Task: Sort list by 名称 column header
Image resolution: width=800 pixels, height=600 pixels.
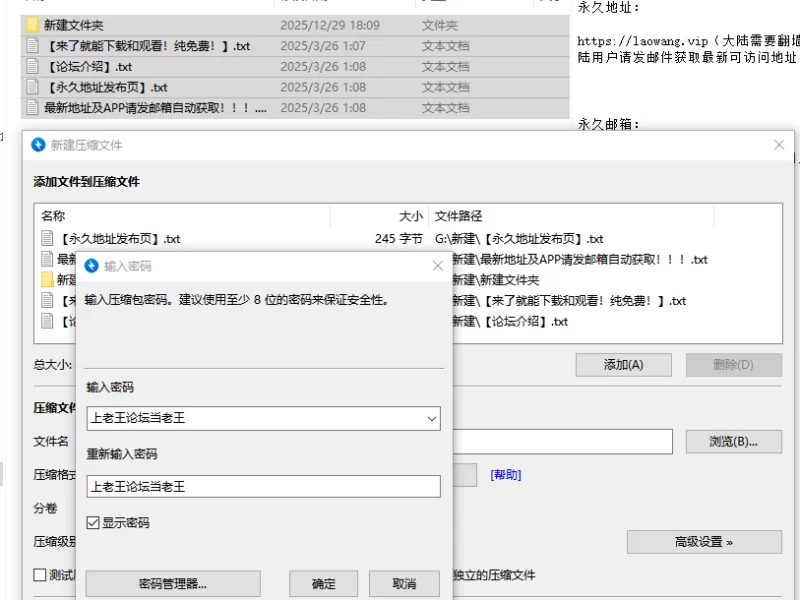Action: coord(53,215)
